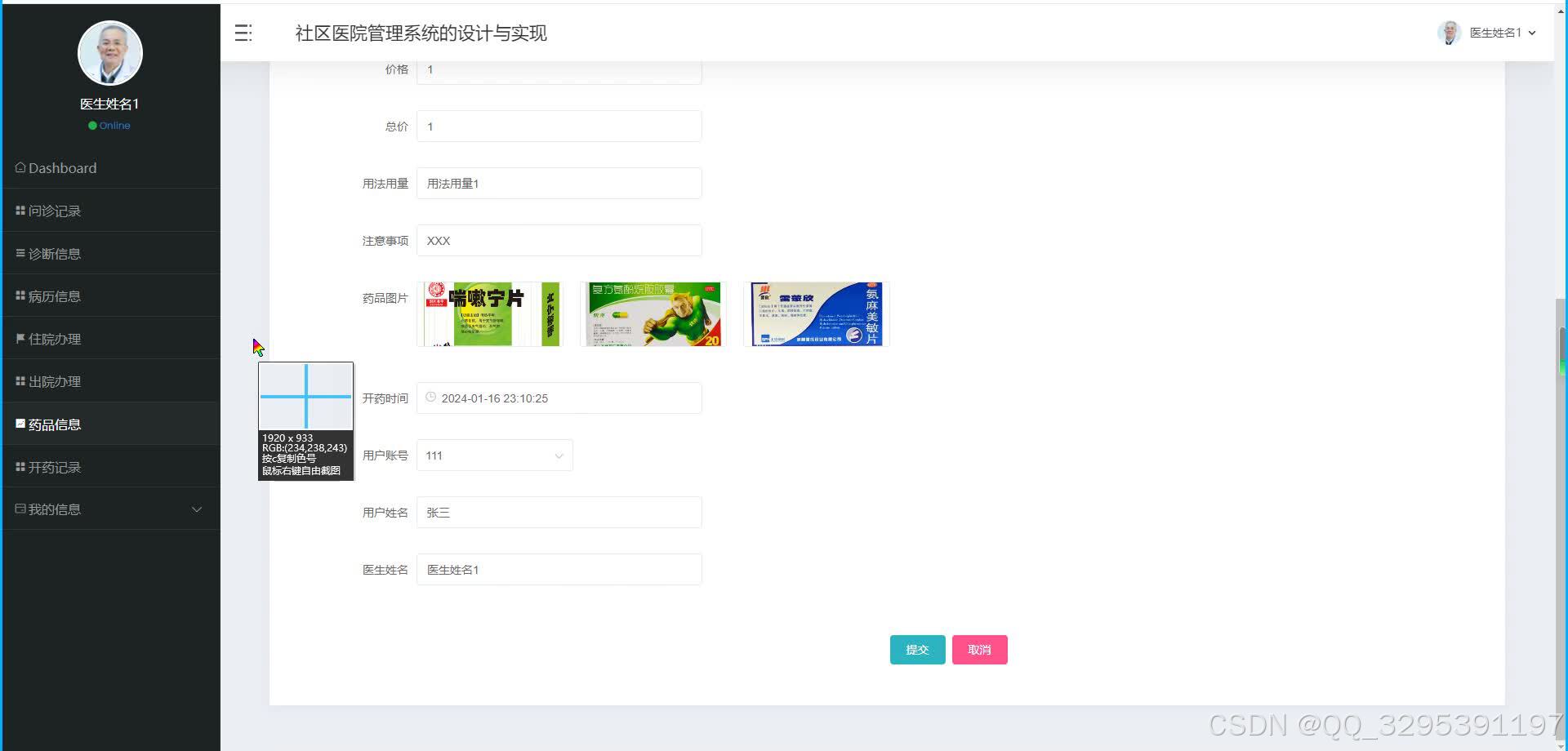The height and width of the screenshot is (751, 1568).
Task: Click the Online status indicator
Action: (109, 125)
